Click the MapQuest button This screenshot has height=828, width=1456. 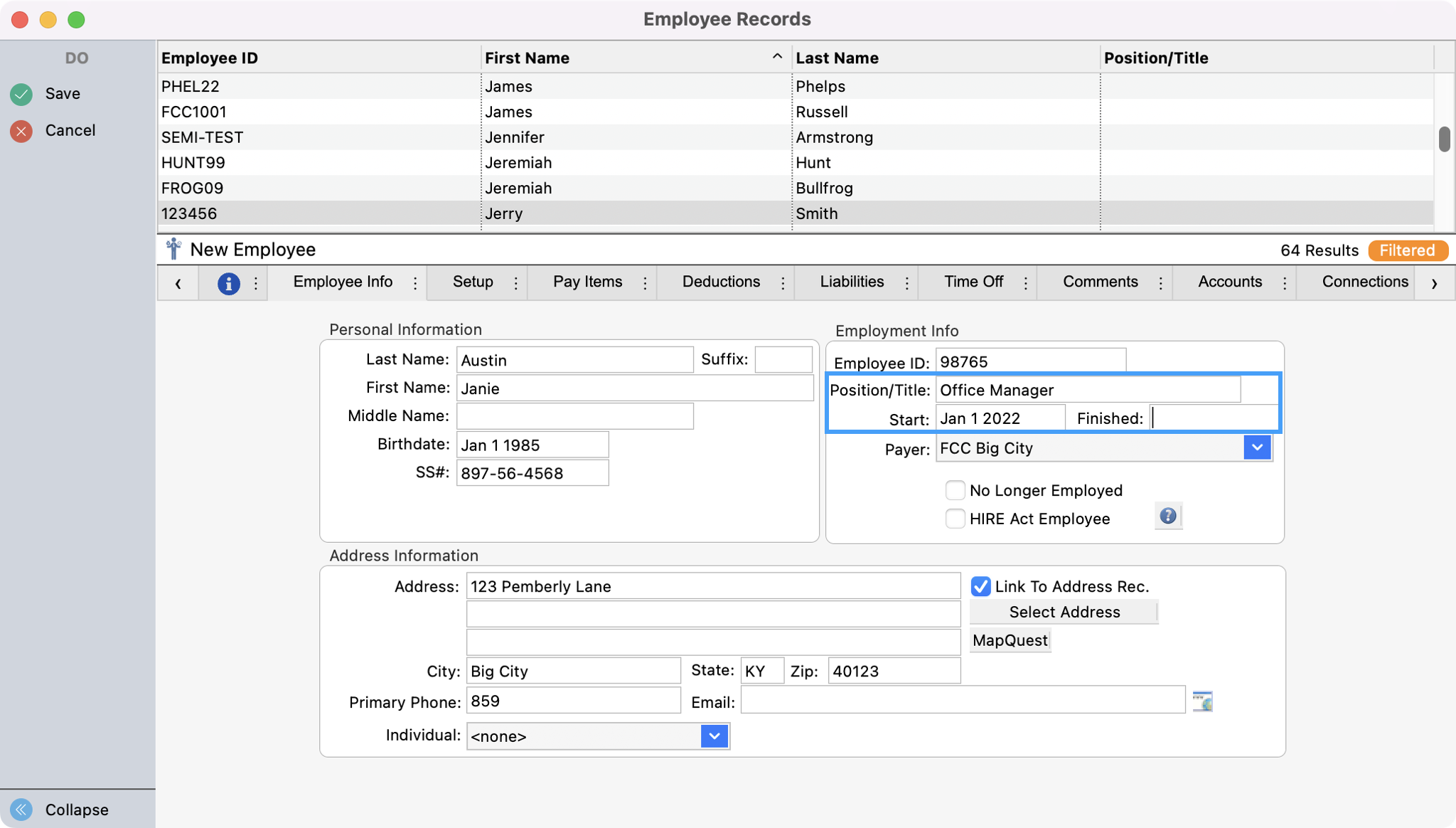click(x=1010, y=640)
